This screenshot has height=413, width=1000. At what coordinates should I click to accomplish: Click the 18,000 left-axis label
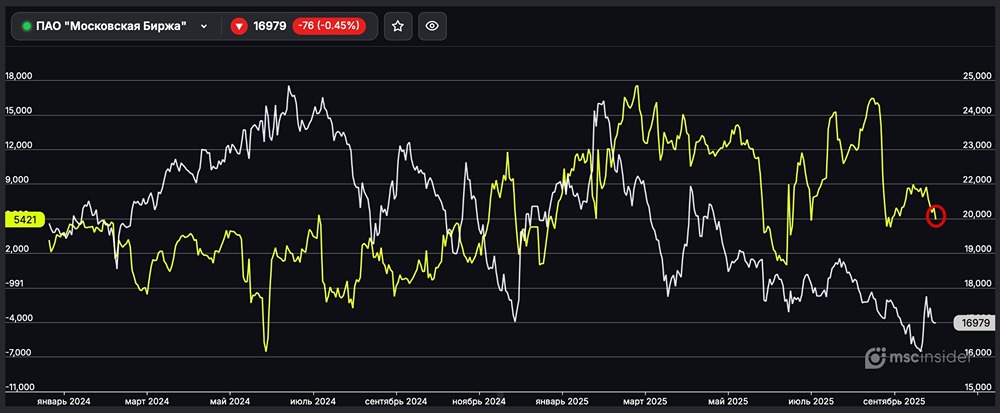(18, 76)
